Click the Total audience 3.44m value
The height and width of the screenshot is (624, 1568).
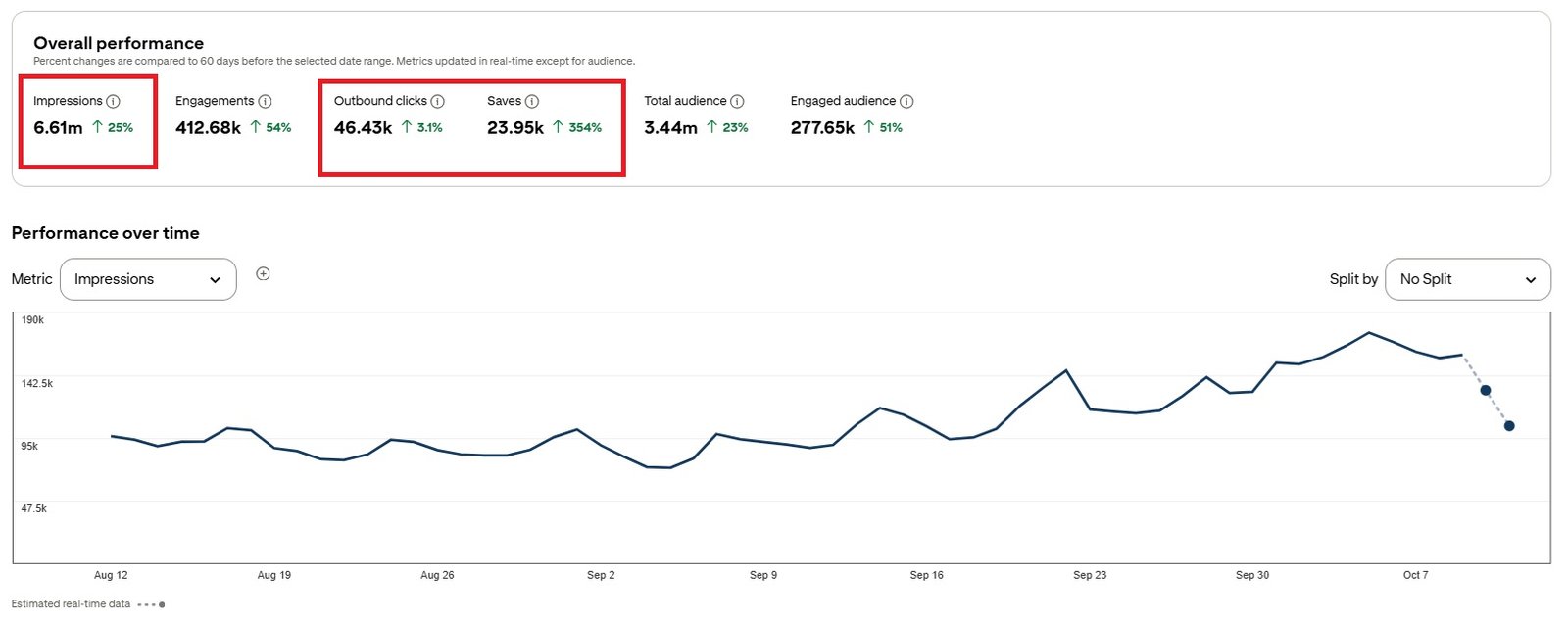pos(670,128)
